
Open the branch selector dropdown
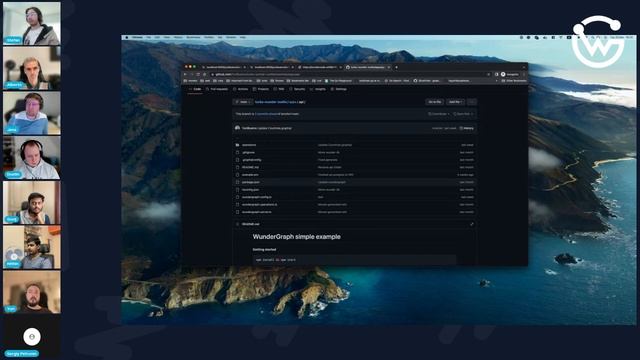coord(242,102)
